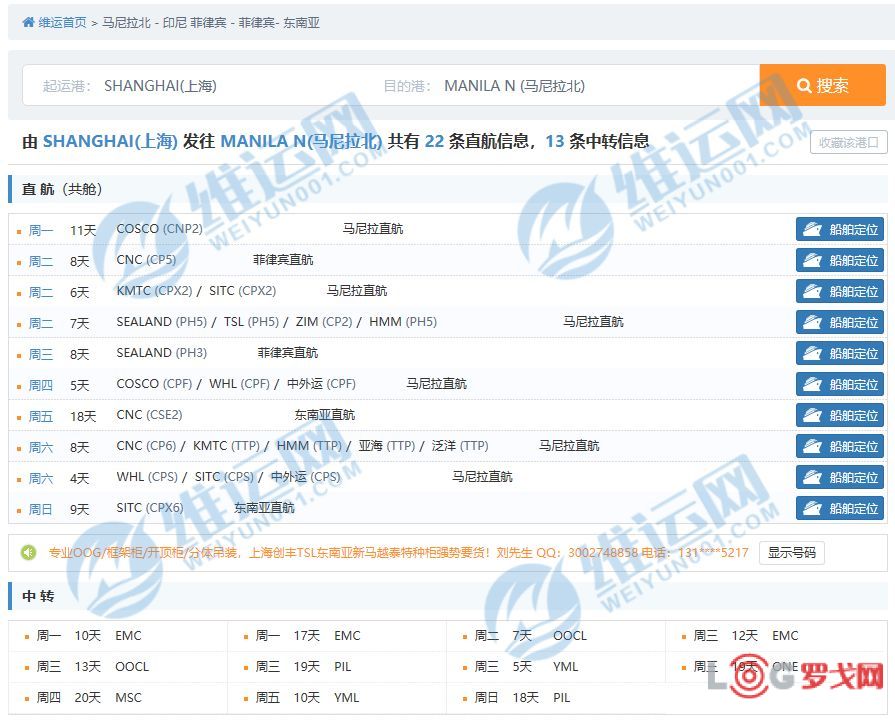Click ship icon on SEALAND (PH3) row
The image size is (895, 723).
(x=812, y=353)
